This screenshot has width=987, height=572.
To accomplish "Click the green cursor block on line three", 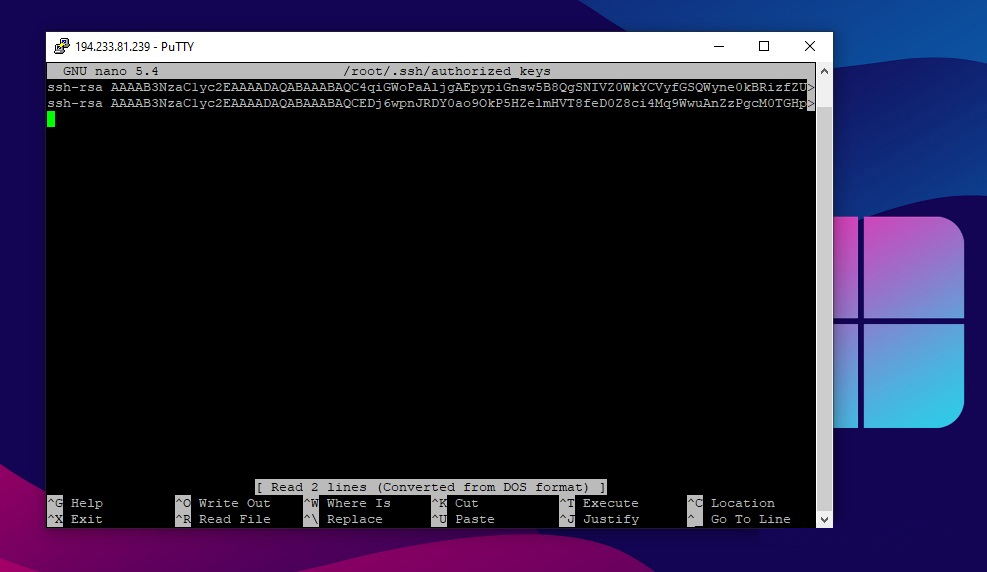I will click(51, 119).
